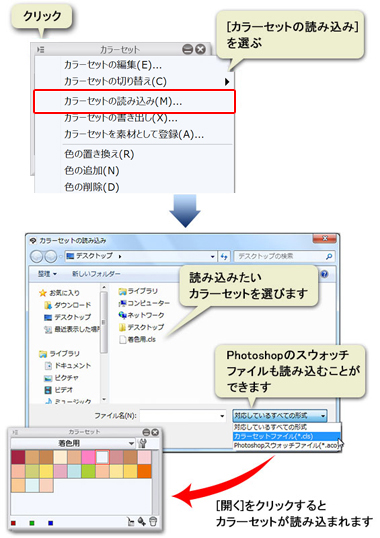Open the file type filter dropdown
380x538 pixels.
[x=280, y=416]
